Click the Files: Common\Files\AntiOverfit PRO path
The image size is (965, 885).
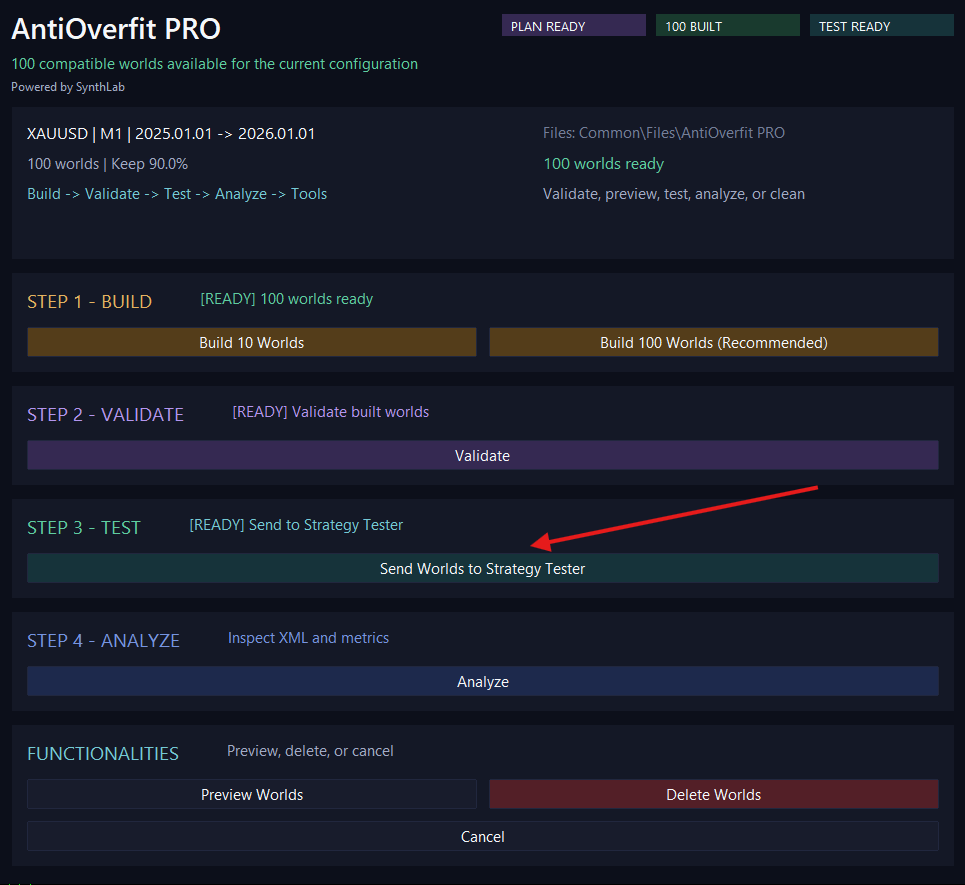(x=663, y=133)
